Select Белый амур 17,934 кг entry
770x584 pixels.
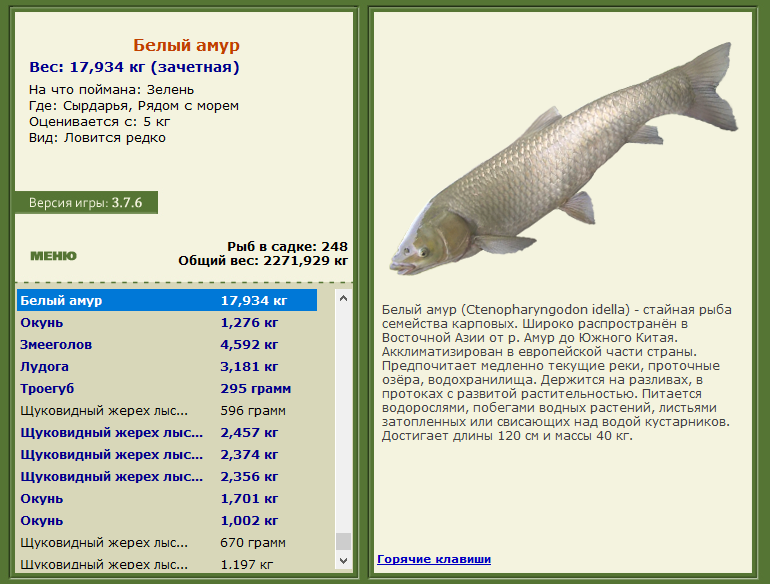coord(167,300)
